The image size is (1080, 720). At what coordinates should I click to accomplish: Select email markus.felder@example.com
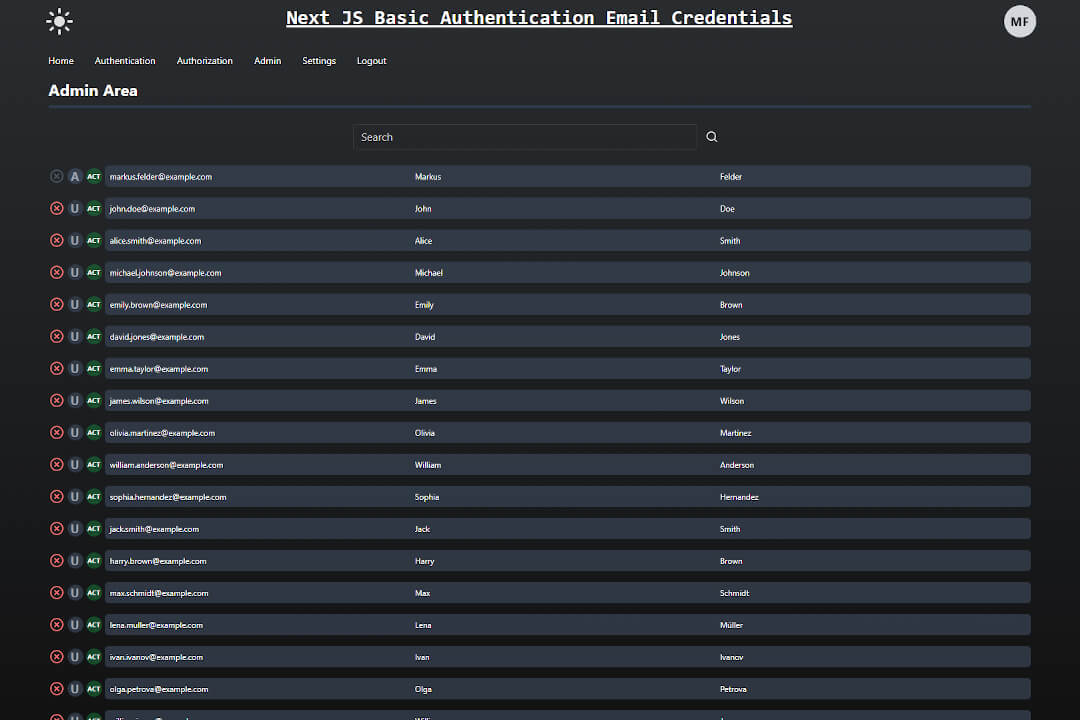(x=160, y=176)
